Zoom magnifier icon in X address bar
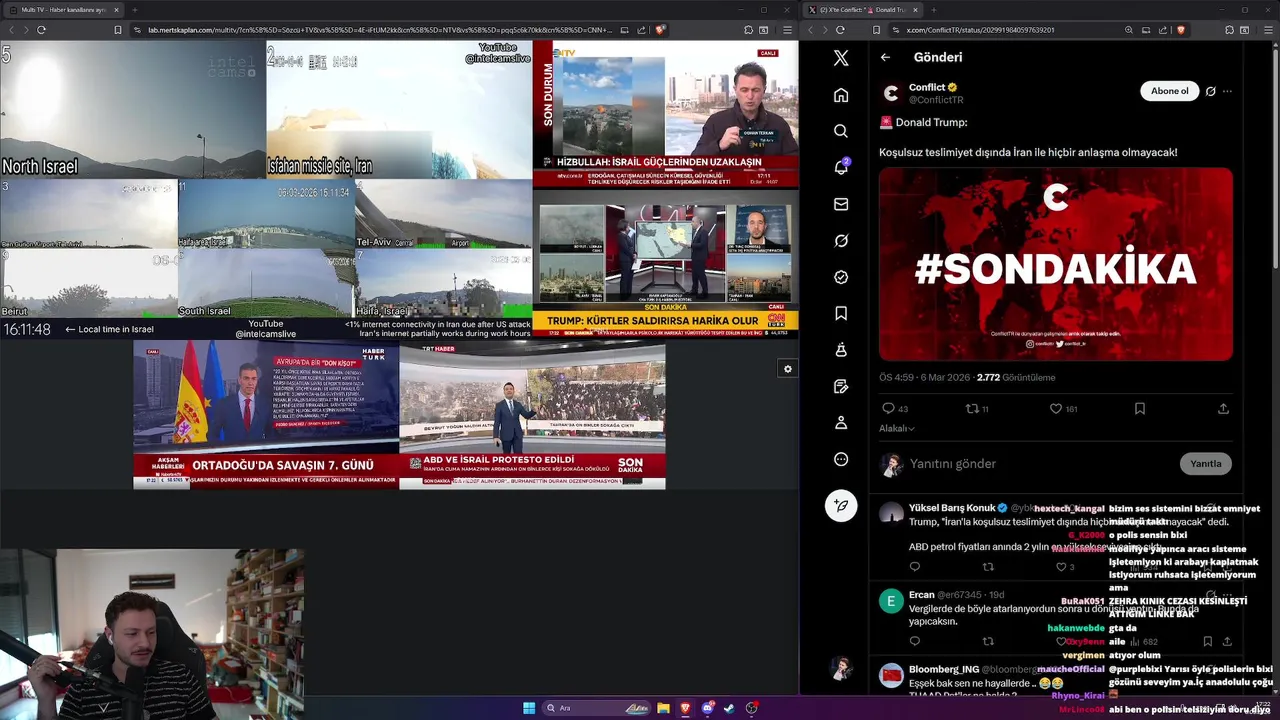This screenshot has height=720, width=1280. 1130,30
